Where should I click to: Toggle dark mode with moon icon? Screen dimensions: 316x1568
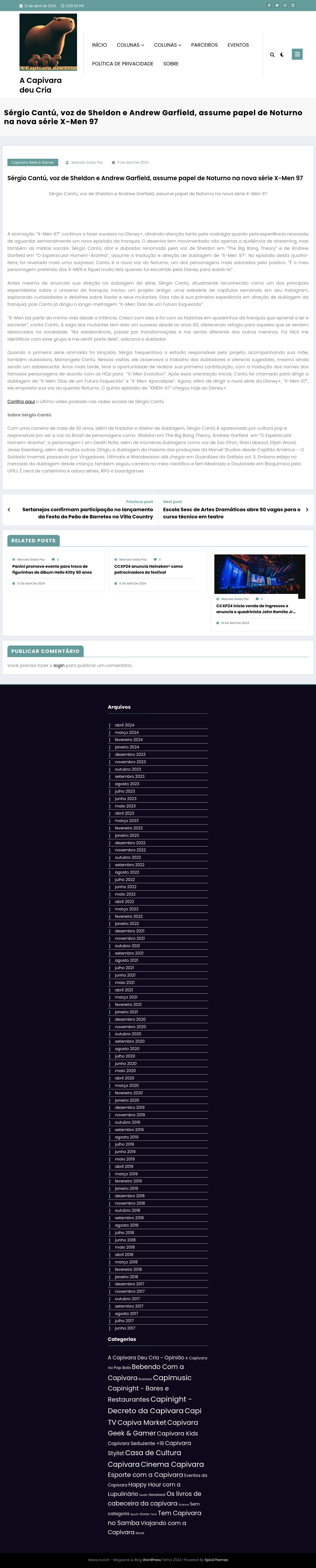[x=282, y=55]
